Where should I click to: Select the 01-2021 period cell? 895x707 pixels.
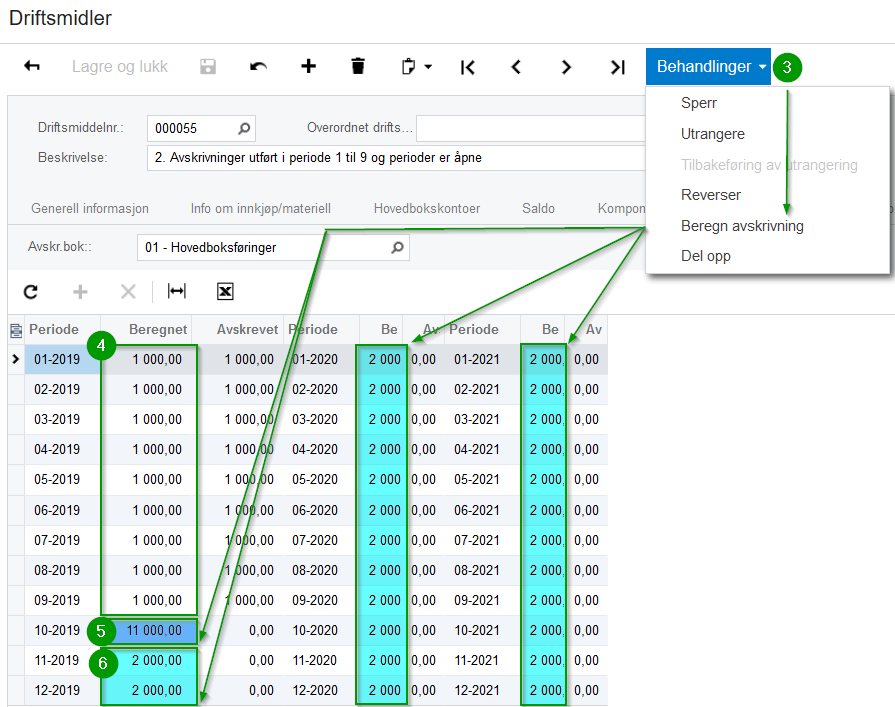point(482,359)
